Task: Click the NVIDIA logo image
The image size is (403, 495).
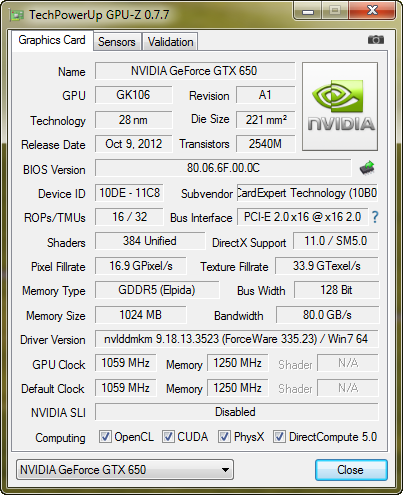Action: [x=340, y=106]
